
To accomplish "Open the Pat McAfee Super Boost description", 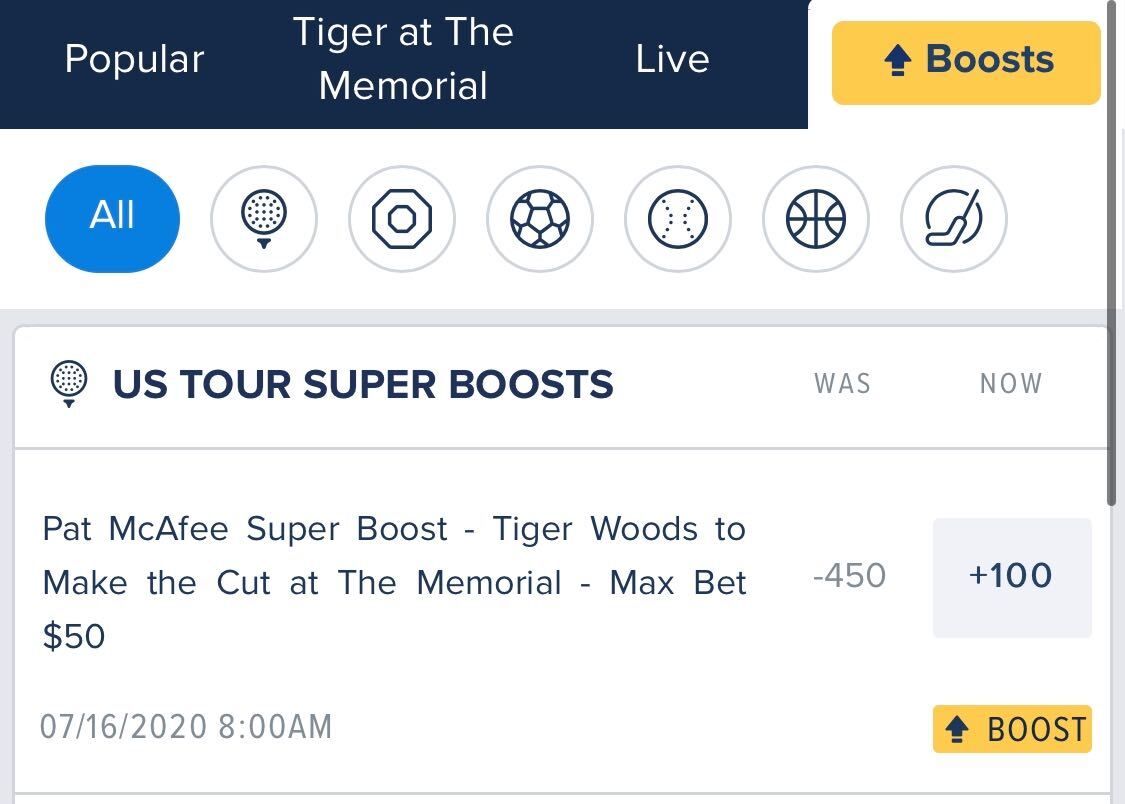I will pyautogui.click(x=394, y=582).
